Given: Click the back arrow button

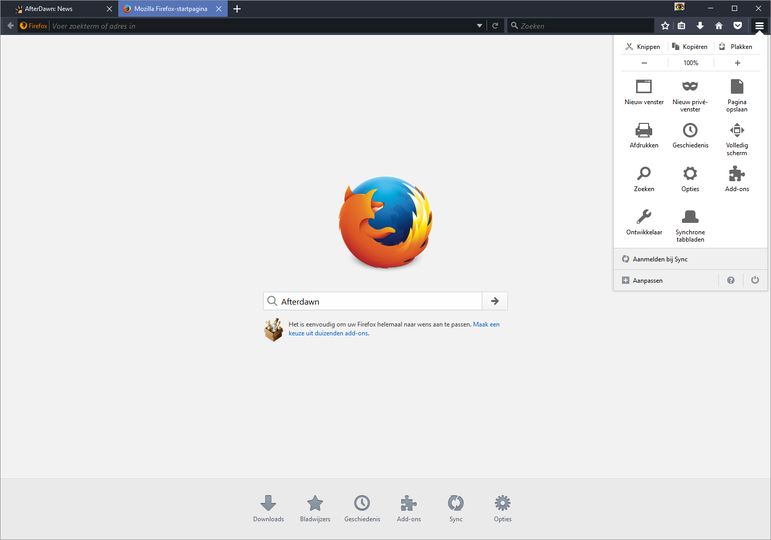Looking at the screenshot, I should (x=10, y=26).
